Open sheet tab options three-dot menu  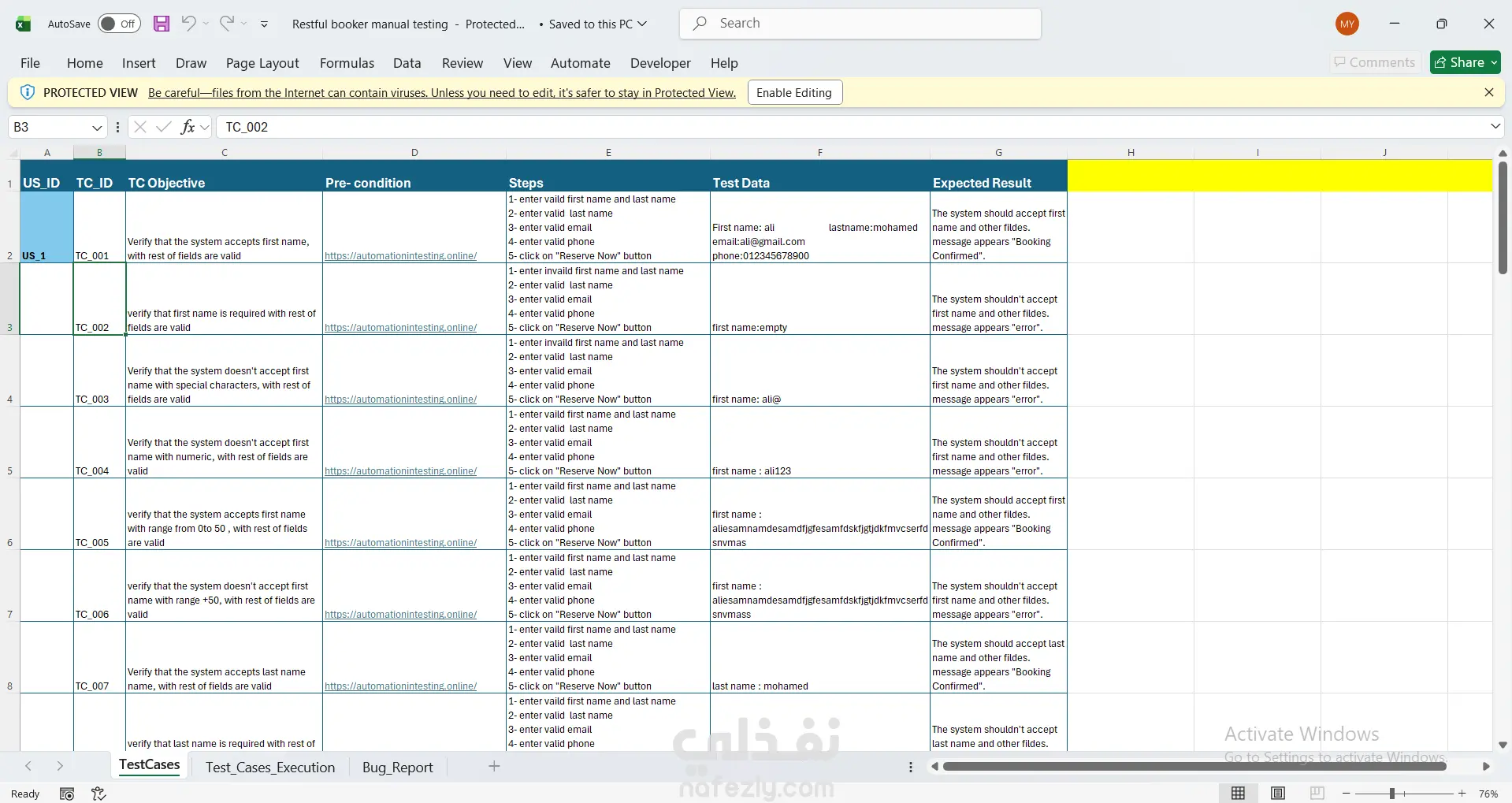point(911,767)
